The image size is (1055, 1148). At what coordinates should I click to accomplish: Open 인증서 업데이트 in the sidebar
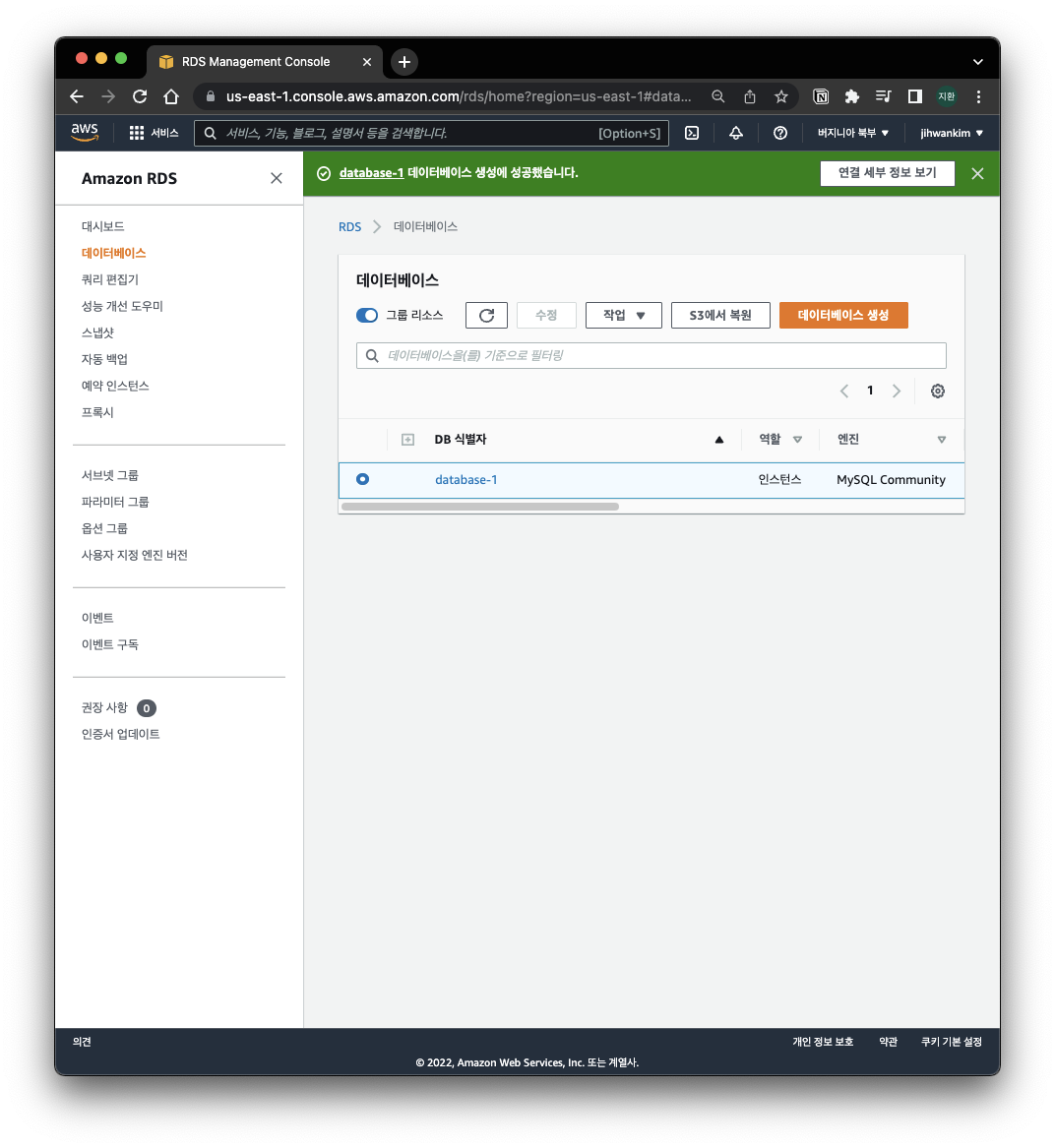(x=121, y=734)
